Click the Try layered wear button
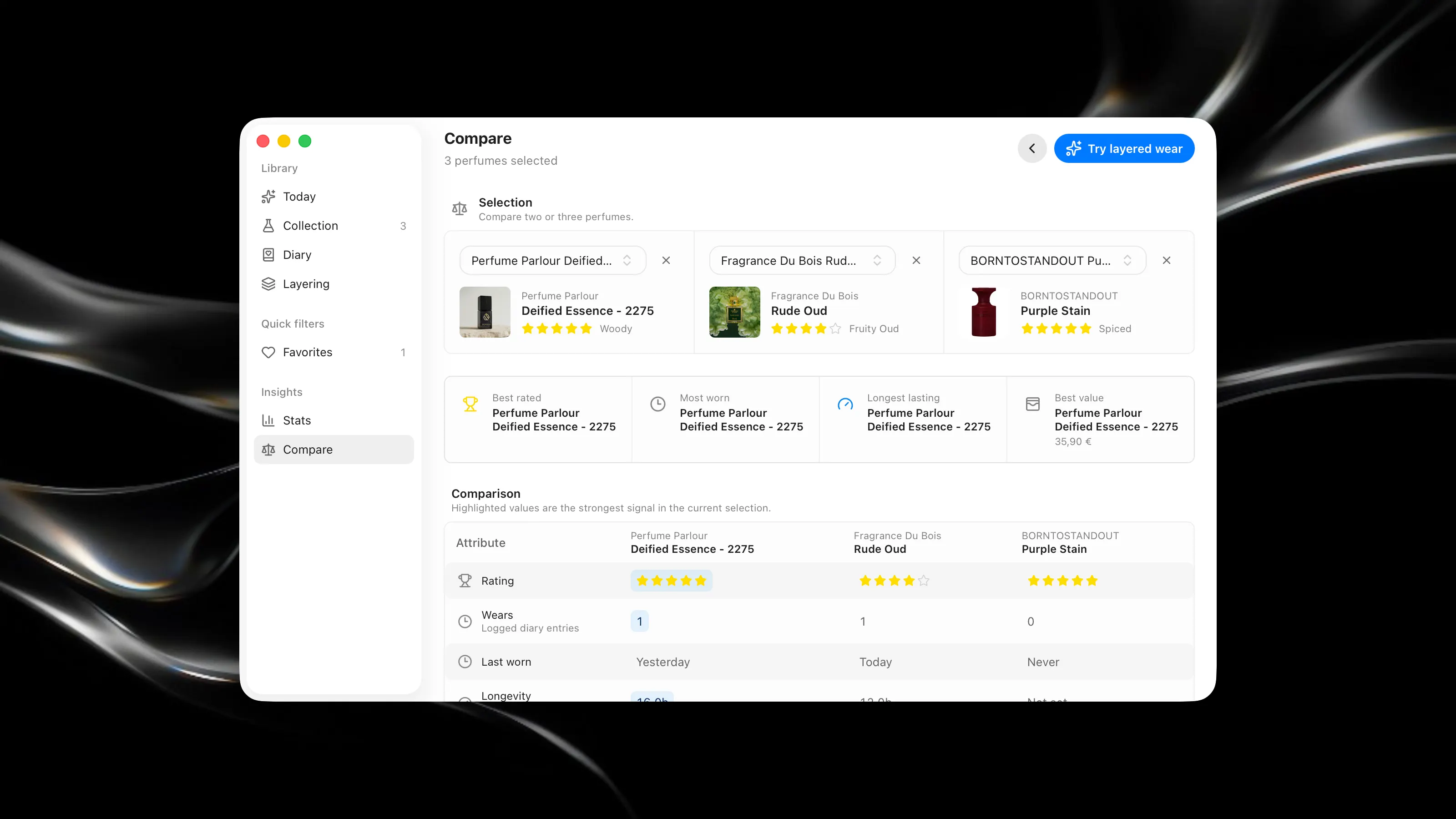The width and height of the screenshot is (1456, 819). pyautogui.click(x=1124, y=149)
